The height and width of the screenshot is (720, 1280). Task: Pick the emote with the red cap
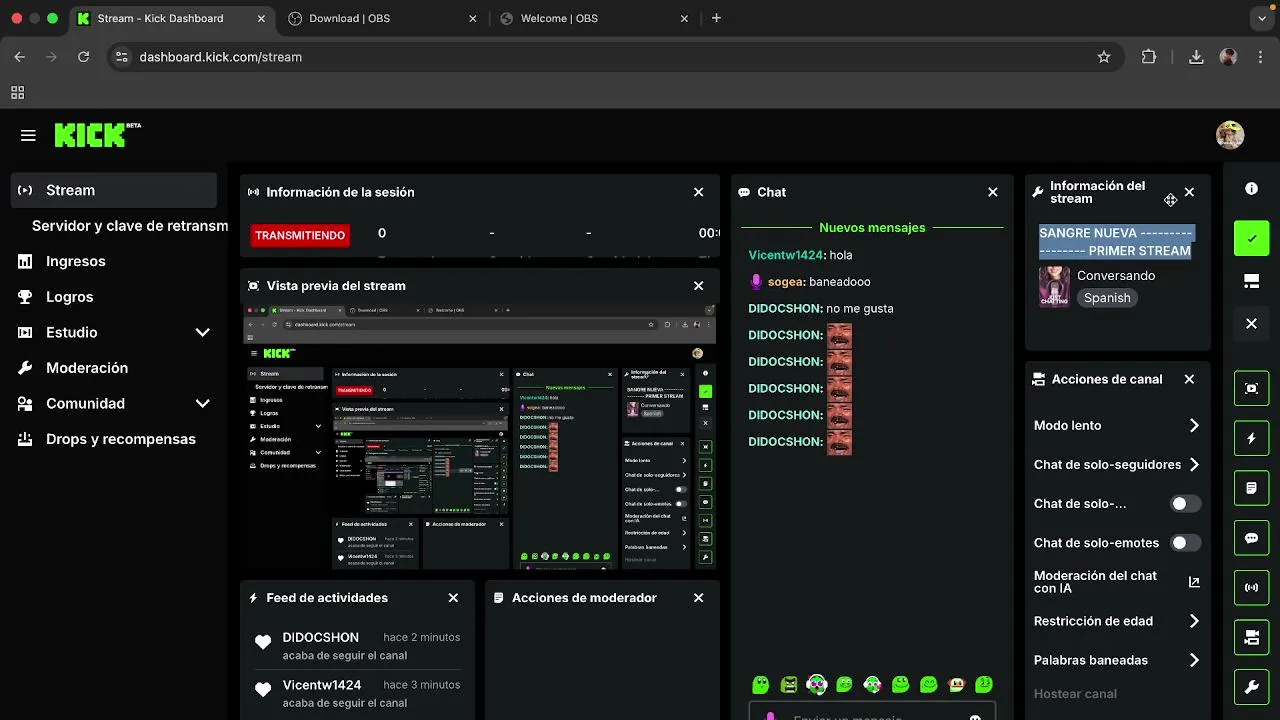[x=956, y=684]
